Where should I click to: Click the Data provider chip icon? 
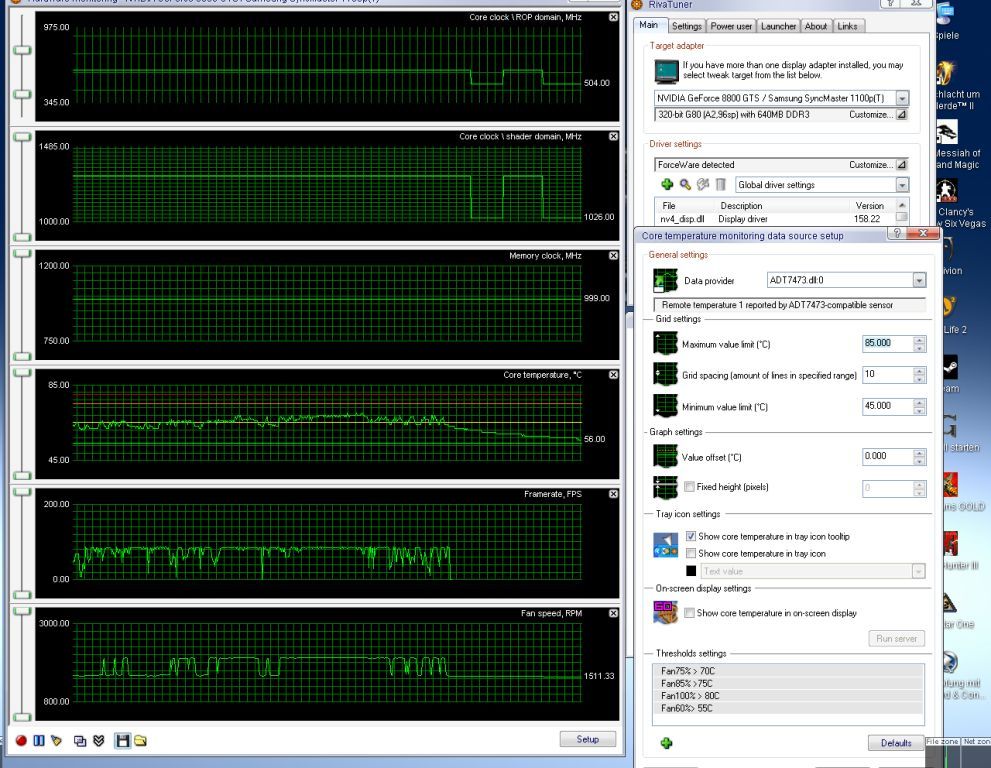(x=665, y=280)
